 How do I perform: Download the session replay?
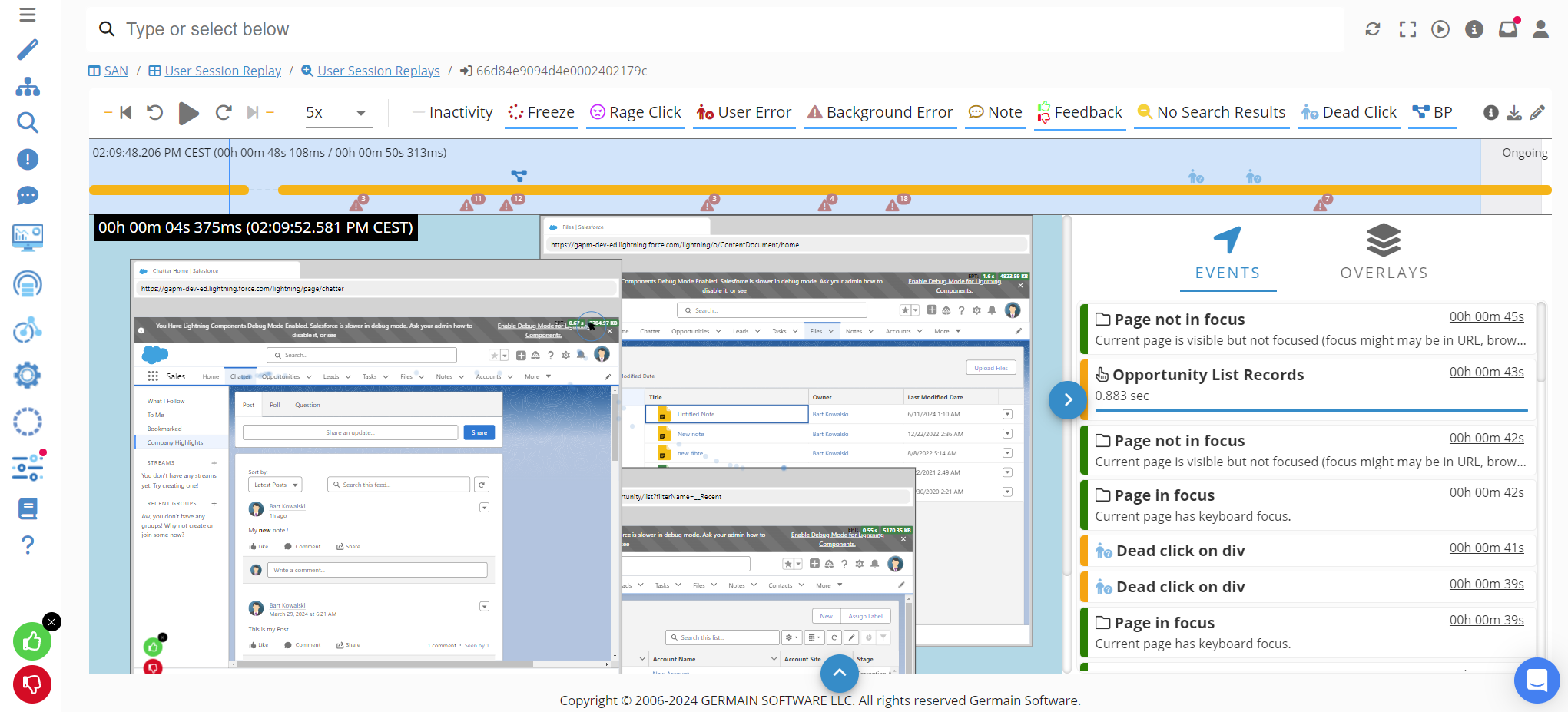coord(1513,112)
